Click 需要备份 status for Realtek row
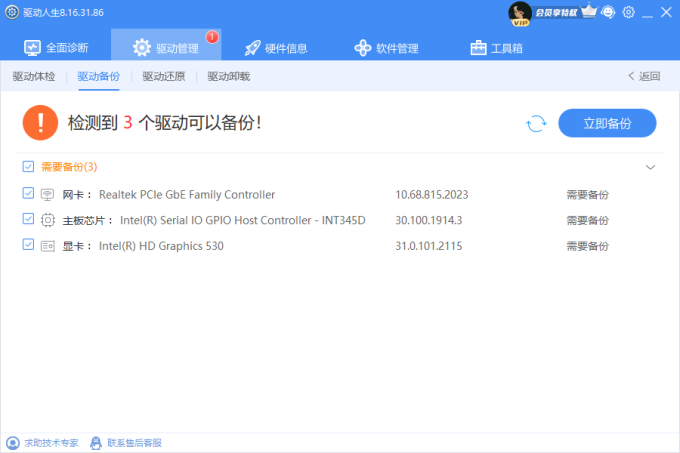The width and height of the screenshot is (680, 453). click(x=588, y=195)
